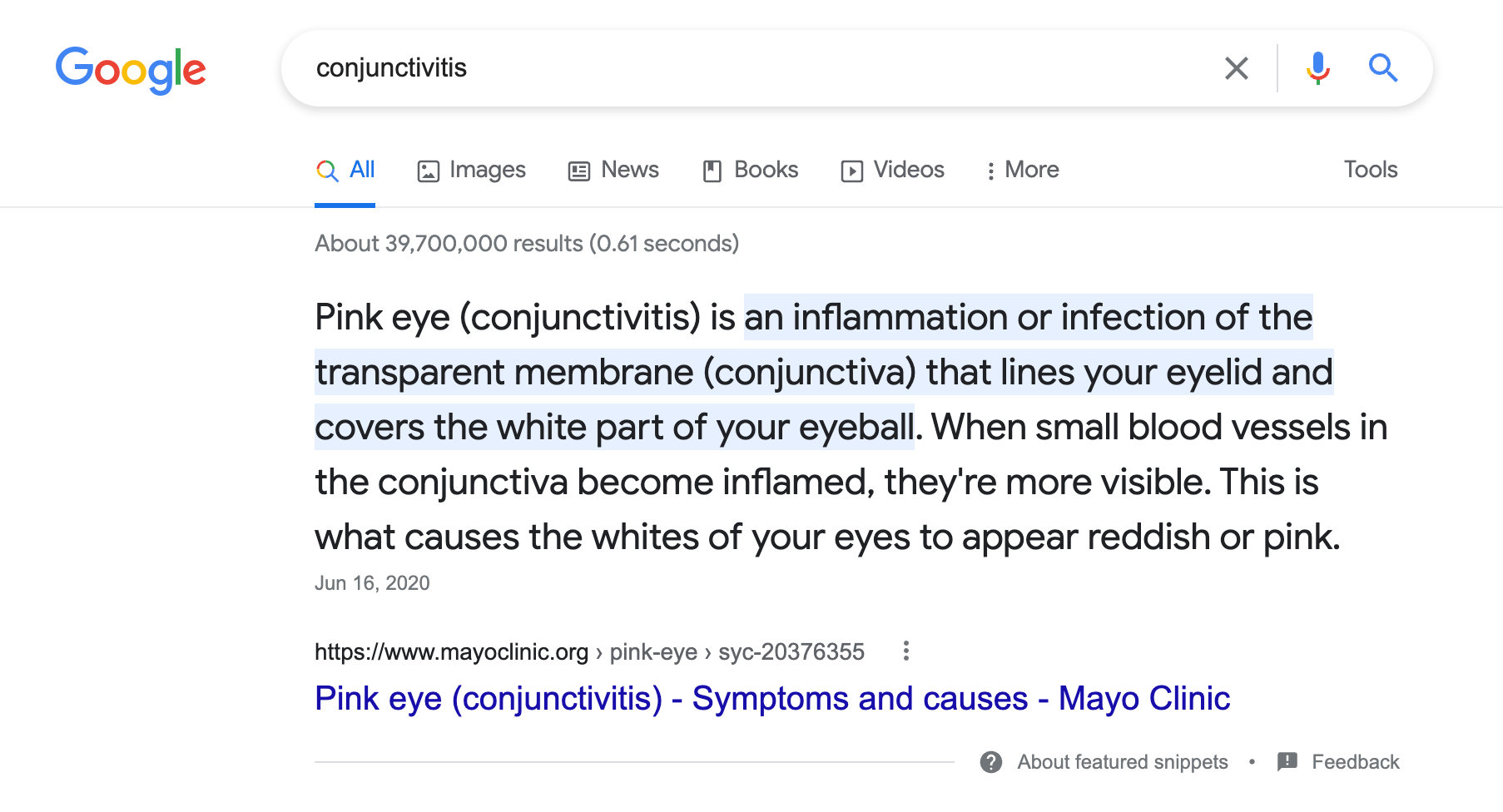Open the More search categories menu
The height and width of the screenshot is (812, 1503).
tap(1021, 170)
